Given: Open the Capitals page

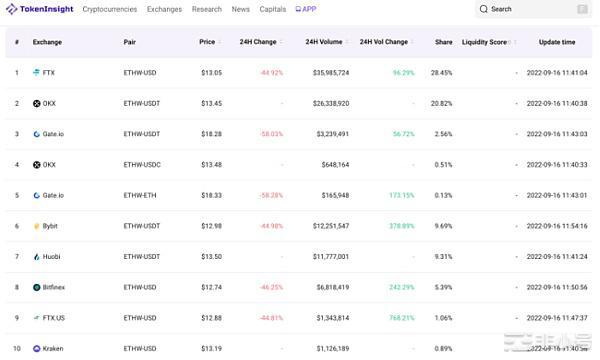Looking at the screenshot, I should point(273,9).
